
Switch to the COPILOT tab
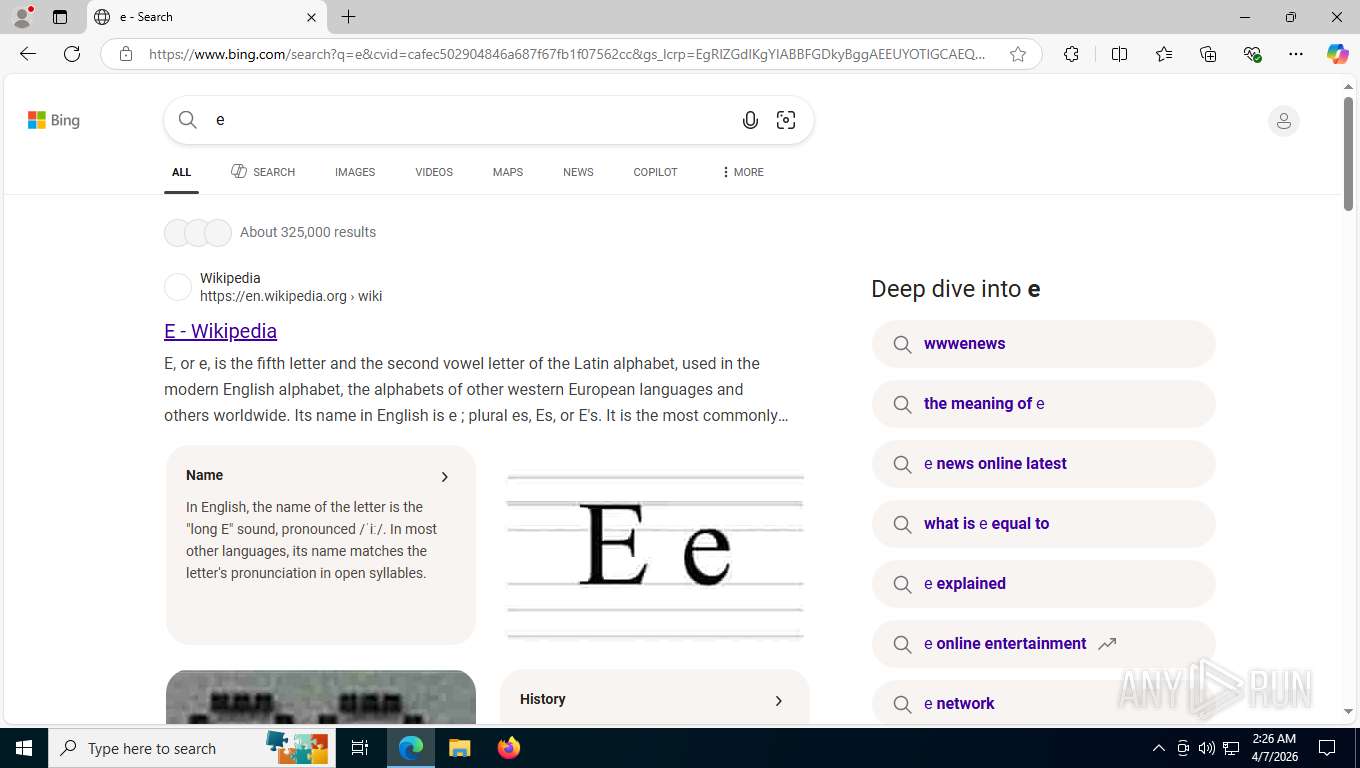[655, 172]
